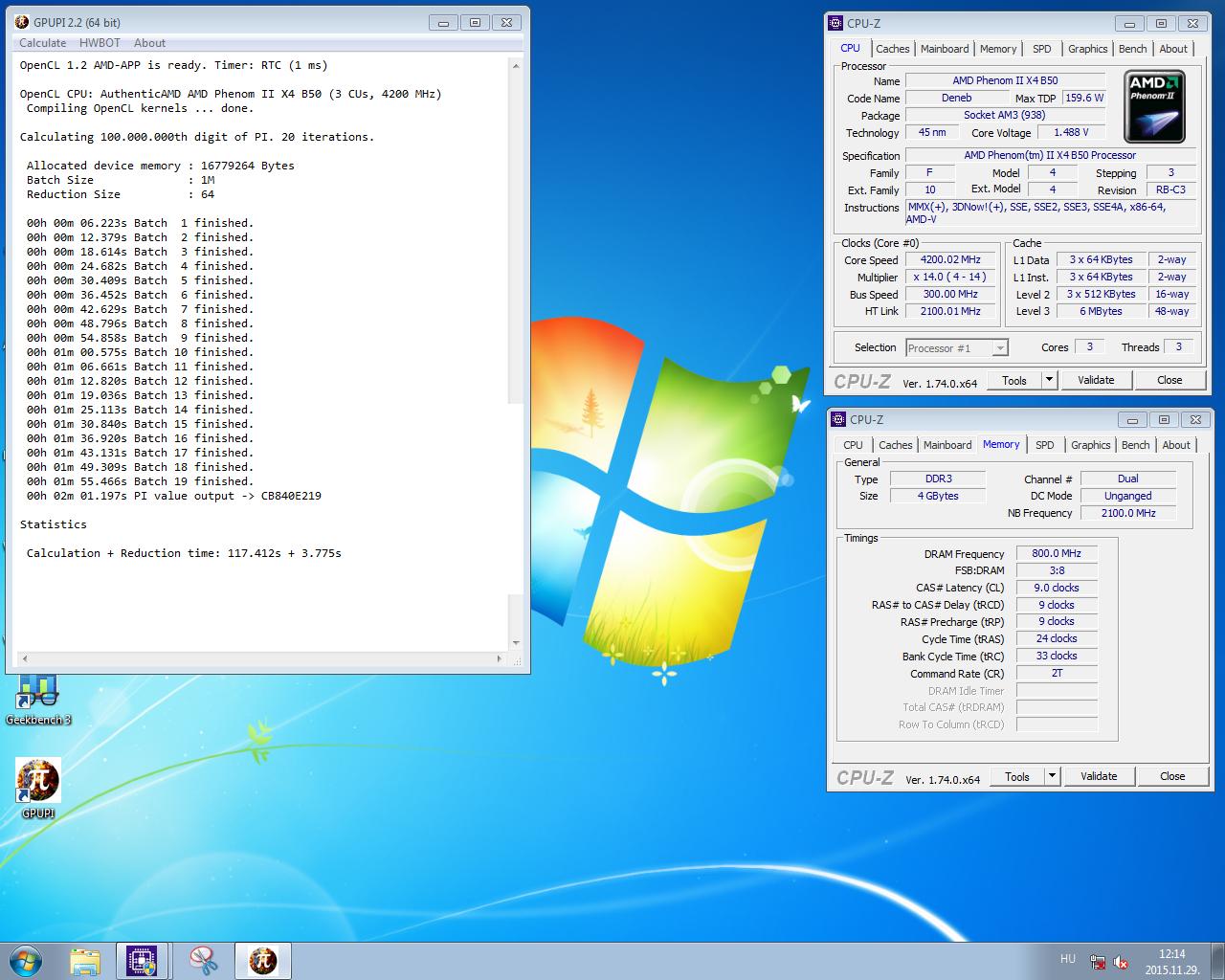The height and width of the screenshot is (980, 1225).
Task: Click the NB Frequency value 2100.0 MHz
Action: (1128, 513)
